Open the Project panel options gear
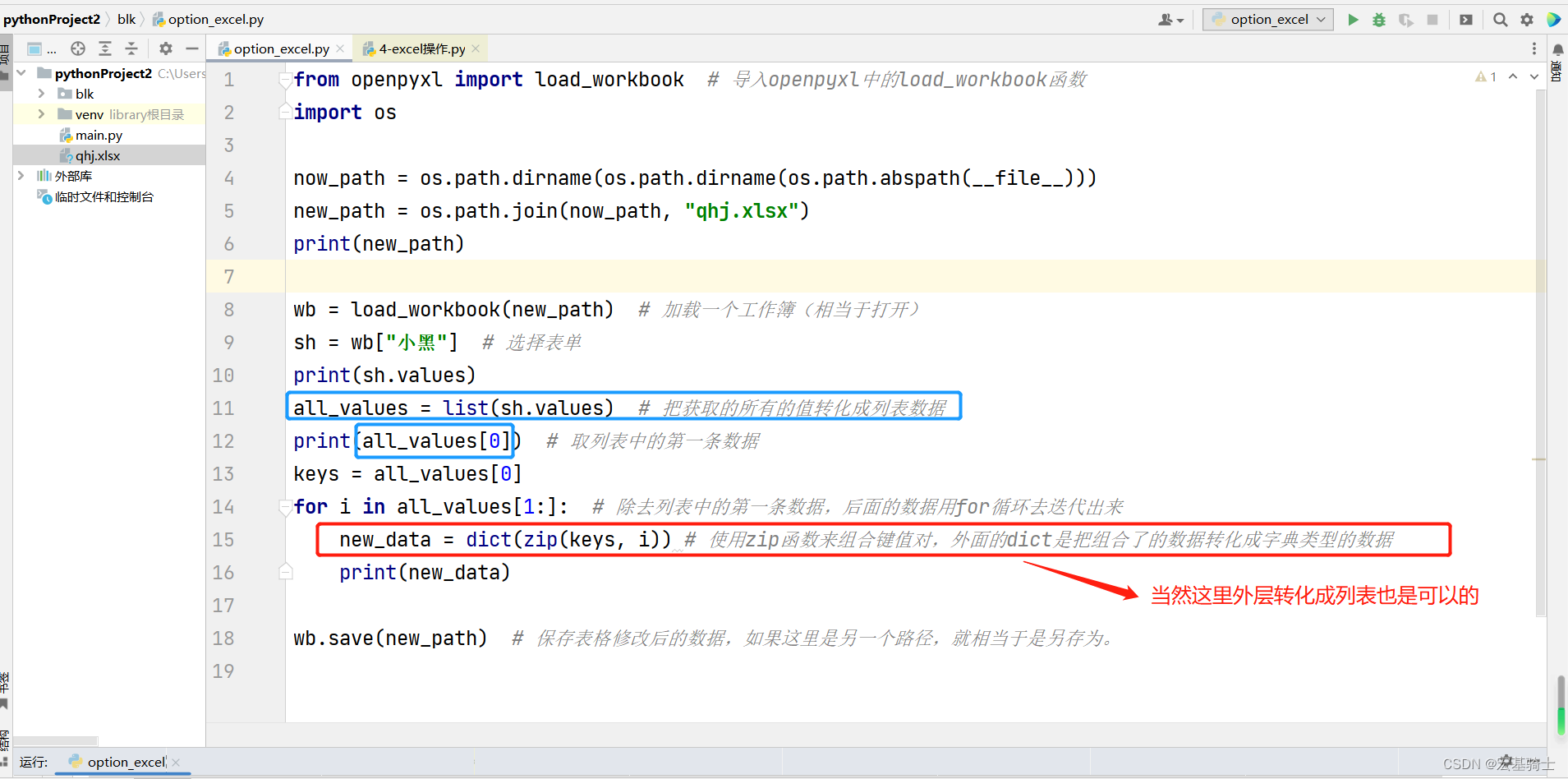1568x779 pixels. (x=165, y=48)
